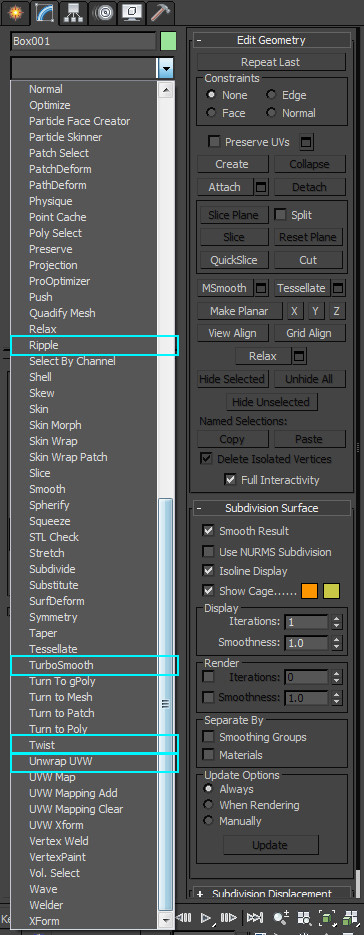
Task: Toggle Isoline Display checkbox
Action: 208,570
